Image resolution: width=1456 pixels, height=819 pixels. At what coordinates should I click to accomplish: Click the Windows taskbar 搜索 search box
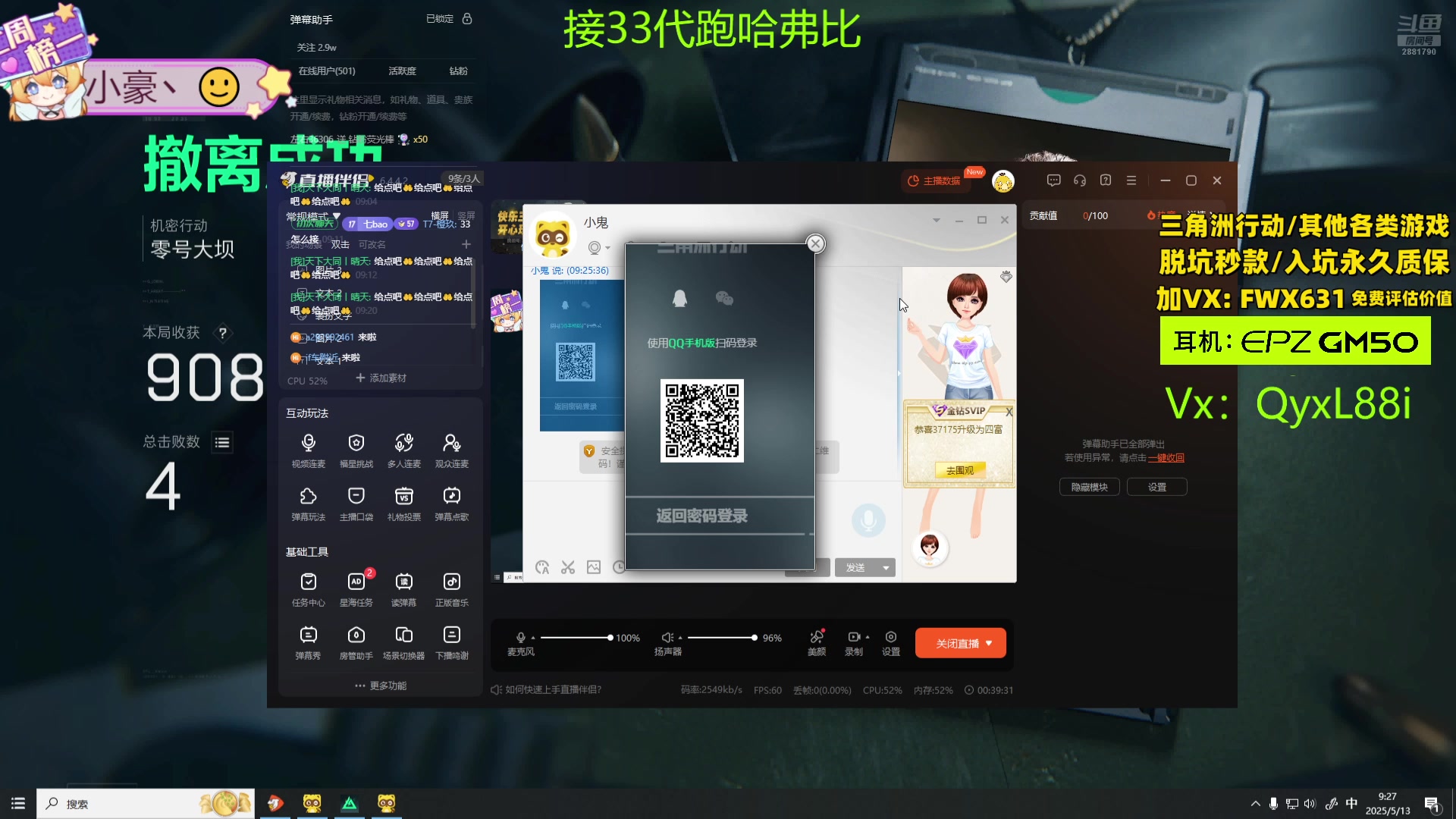(146, 804)
